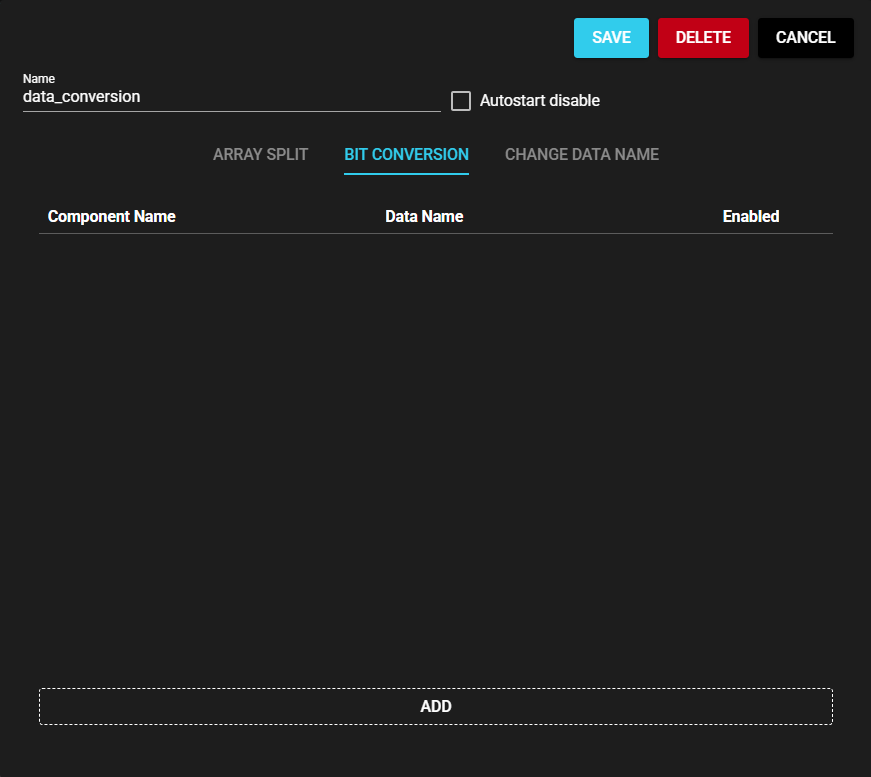Click the underline beneath the Name field
This screenshot has height=777, width=871.
231,111
